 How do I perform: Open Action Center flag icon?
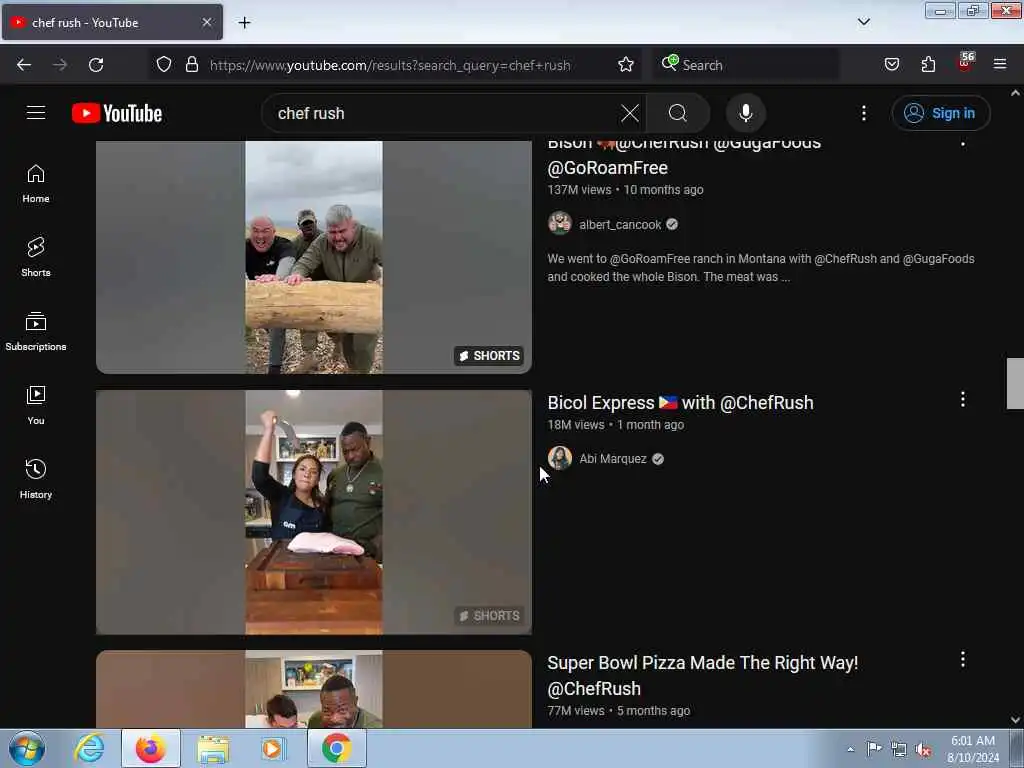click(x=874, y=748)
